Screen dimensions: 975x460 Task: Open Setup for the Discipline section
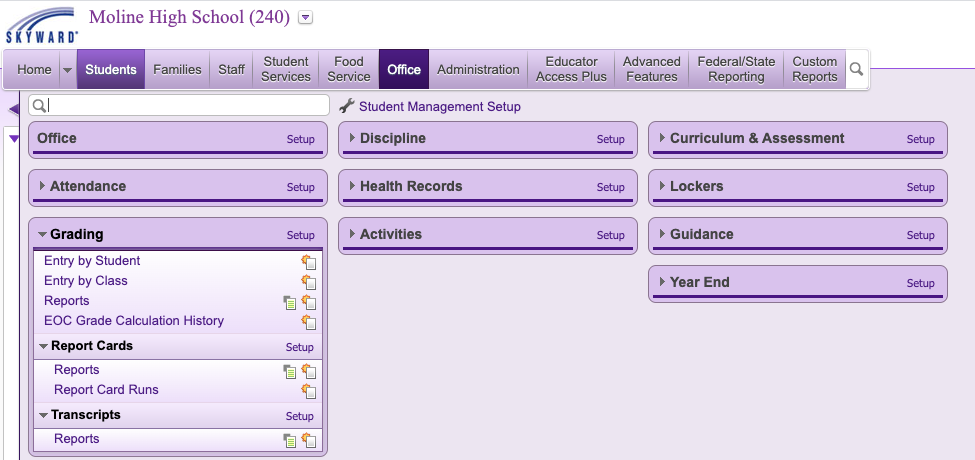tap(610, 139)
